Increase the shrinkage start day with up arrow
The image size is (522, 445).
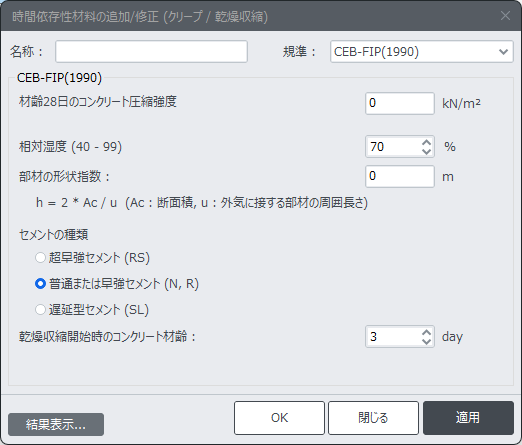point(426,332)
